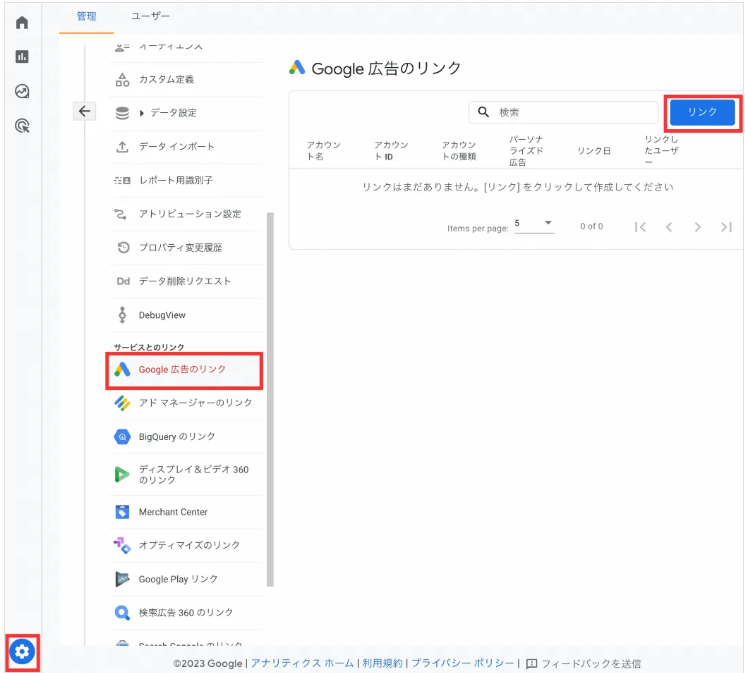The image size is (745, 673).
Task: Open 利用規約 footer link
Action: pos(382,663)
